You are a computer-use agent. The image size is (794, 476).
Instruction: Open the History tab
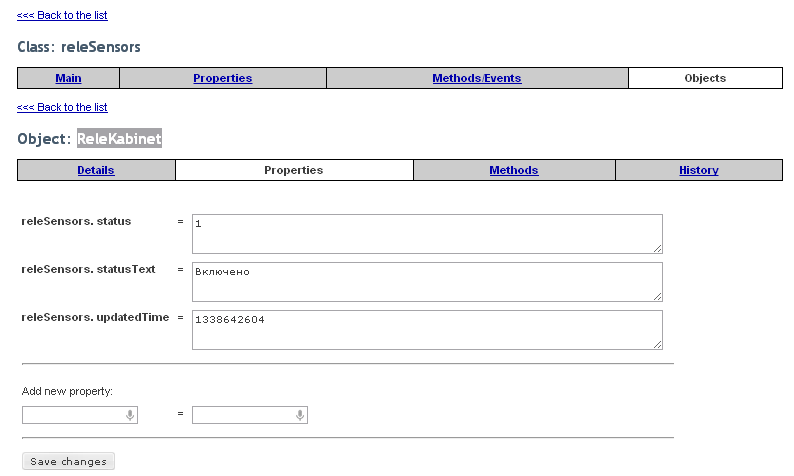point(699,170)
